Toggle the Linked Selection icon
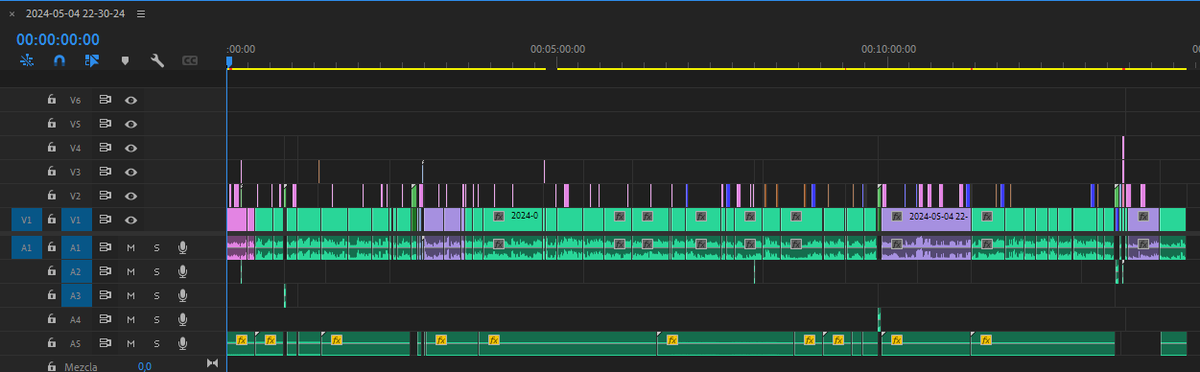The height and width of the screenshot is (372, 1200). [92, 61]
